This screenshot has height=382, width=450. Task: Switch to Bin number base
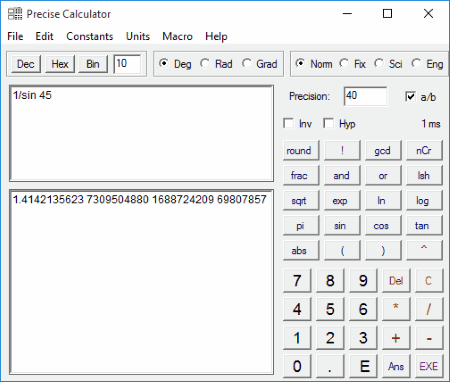pos(93,64)
